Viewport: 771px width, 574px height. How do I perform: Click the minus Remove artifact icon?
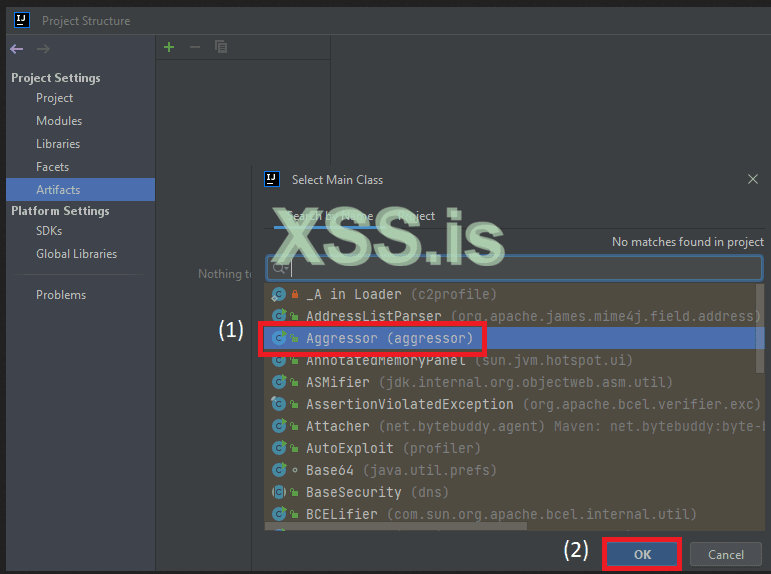pyautogui.click(x=195, y=47)
